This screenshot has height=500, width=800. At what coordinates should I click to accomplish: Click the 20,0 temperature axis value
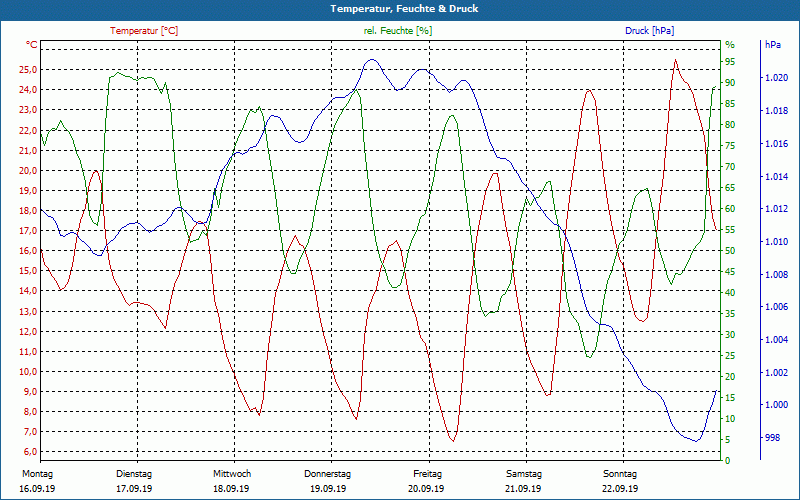(x=28, y=170)
